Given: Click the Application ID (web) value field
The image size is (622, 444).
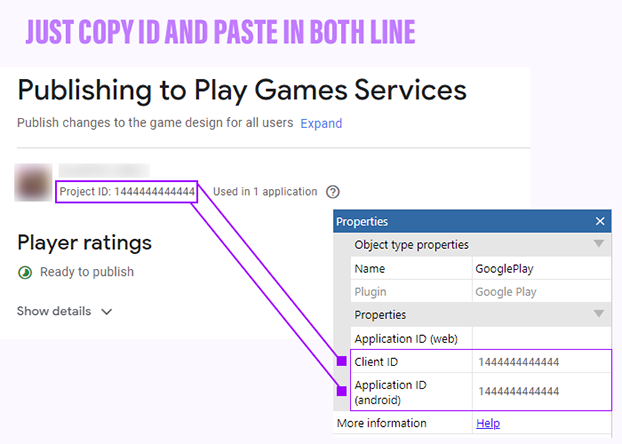Looking at the screenshot, I should pos(541,338).
